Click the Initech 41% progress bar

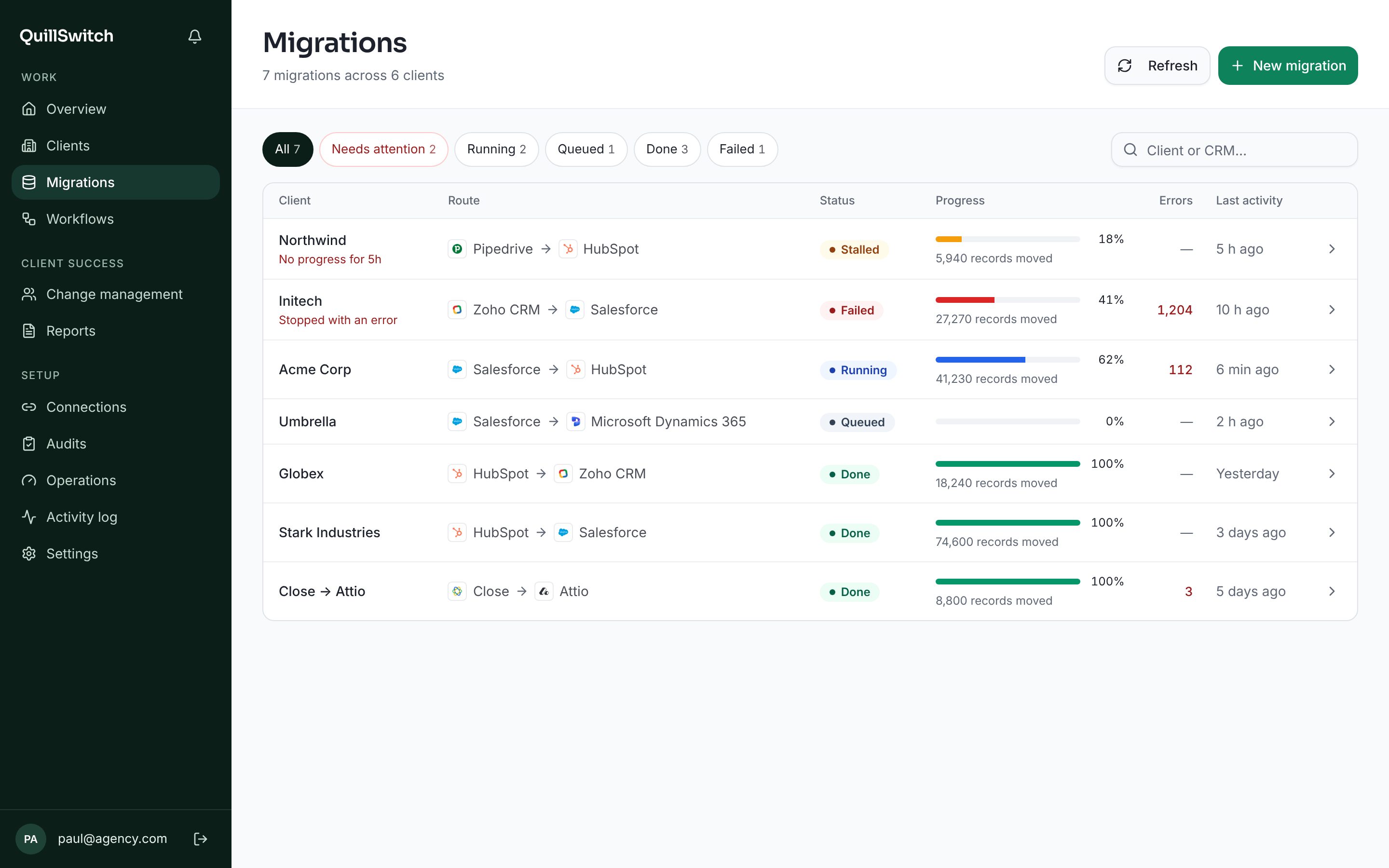[1008, 300]
